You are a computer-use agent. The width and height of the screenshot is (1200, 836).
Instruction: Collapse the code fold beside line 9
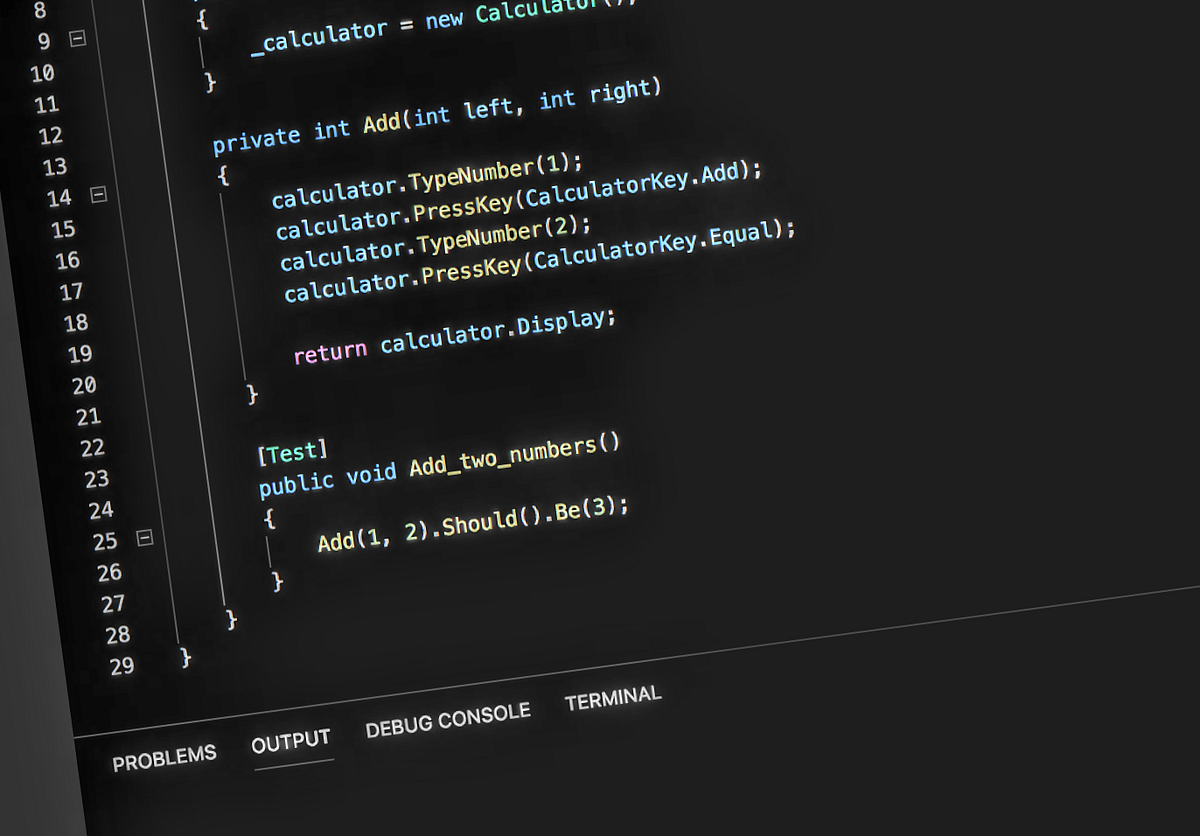78,39
